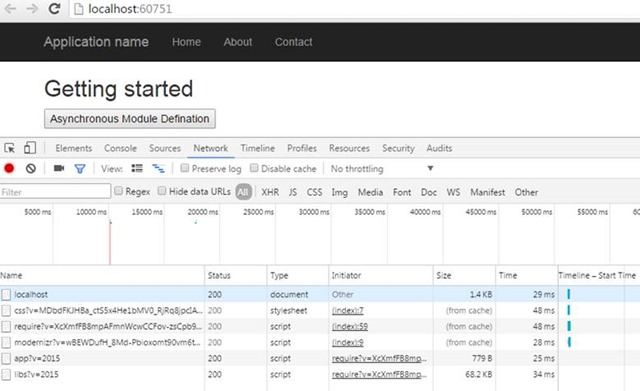The width and height of the screenshot is (640, 391).
Task: Click the network Filter text field
Action: pos(55,191)
